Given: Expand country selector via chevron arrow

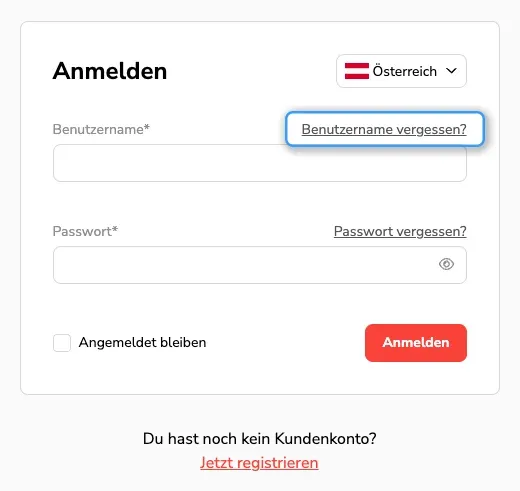Looking at the screenshot, I should [451, 71].
